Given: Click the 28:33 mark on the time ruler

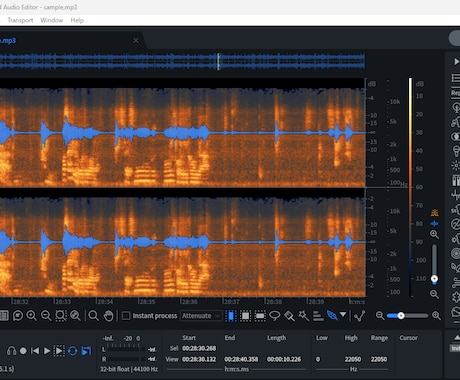Looking at the screenshot, I should click(63, 302).
